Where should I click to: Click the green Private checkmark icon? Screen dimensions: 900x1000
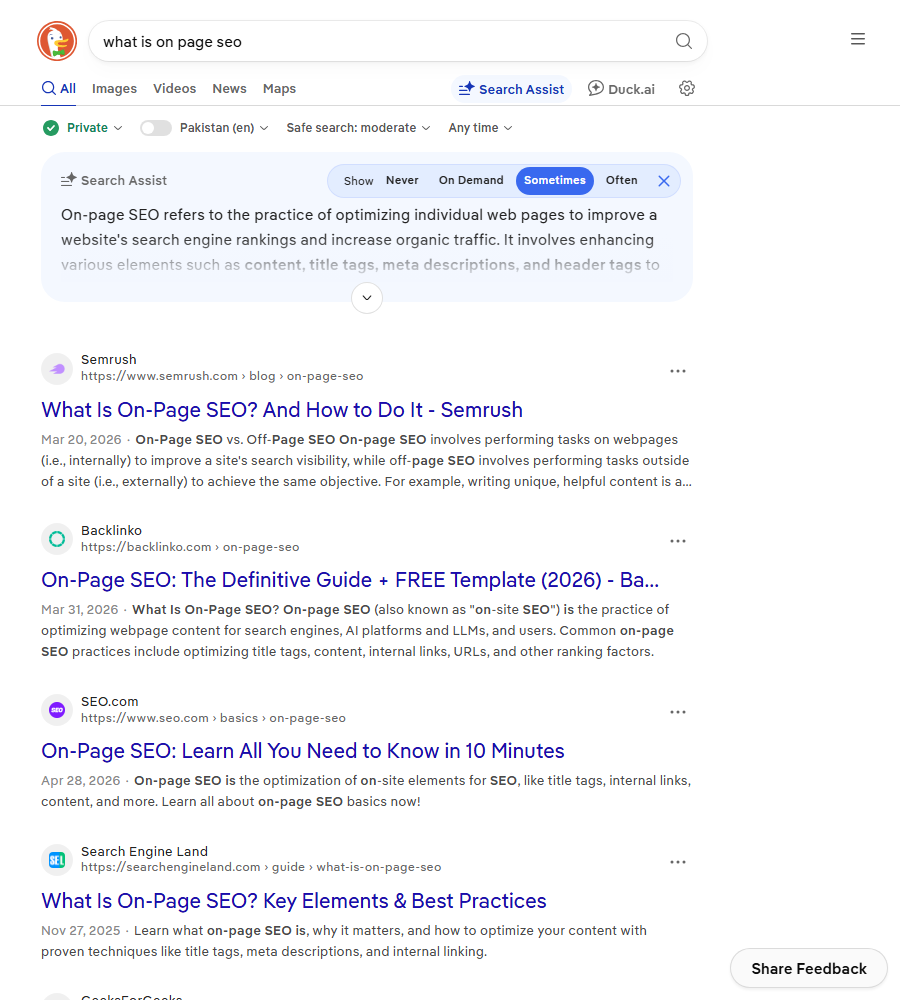coord(50,128)
